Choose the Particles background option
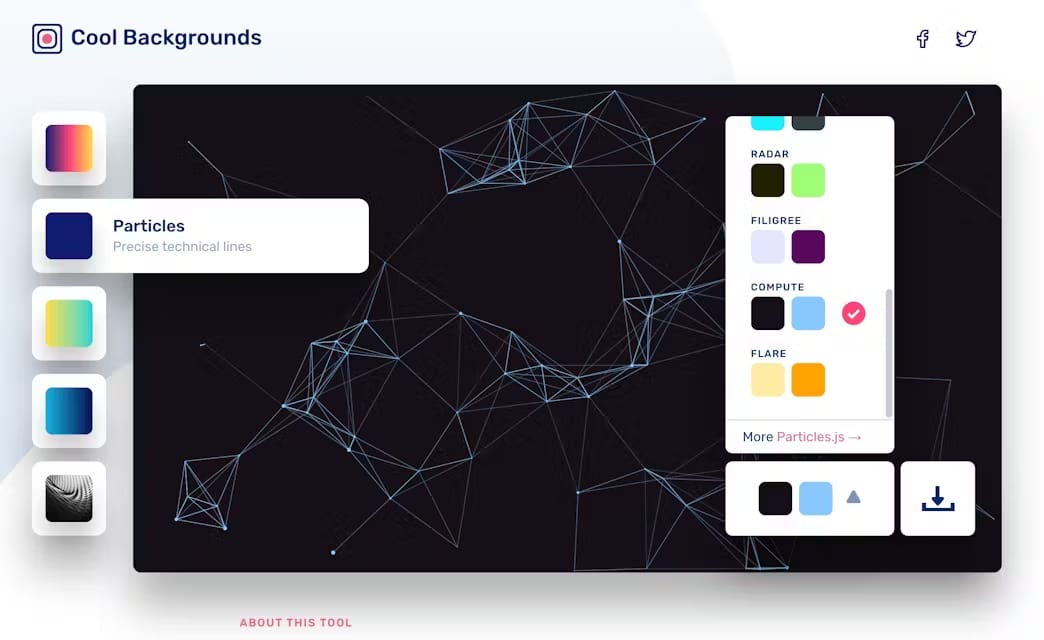The height and width of the screenshot is (640, 1044). pos(200,236)
